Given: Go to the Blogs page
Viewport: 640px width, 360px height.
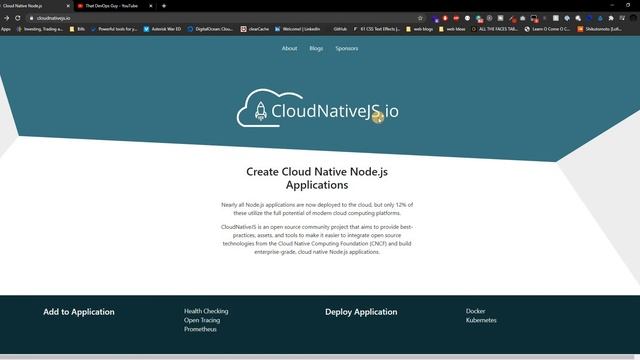Looking at the screenshot, I should click(316, 48).
